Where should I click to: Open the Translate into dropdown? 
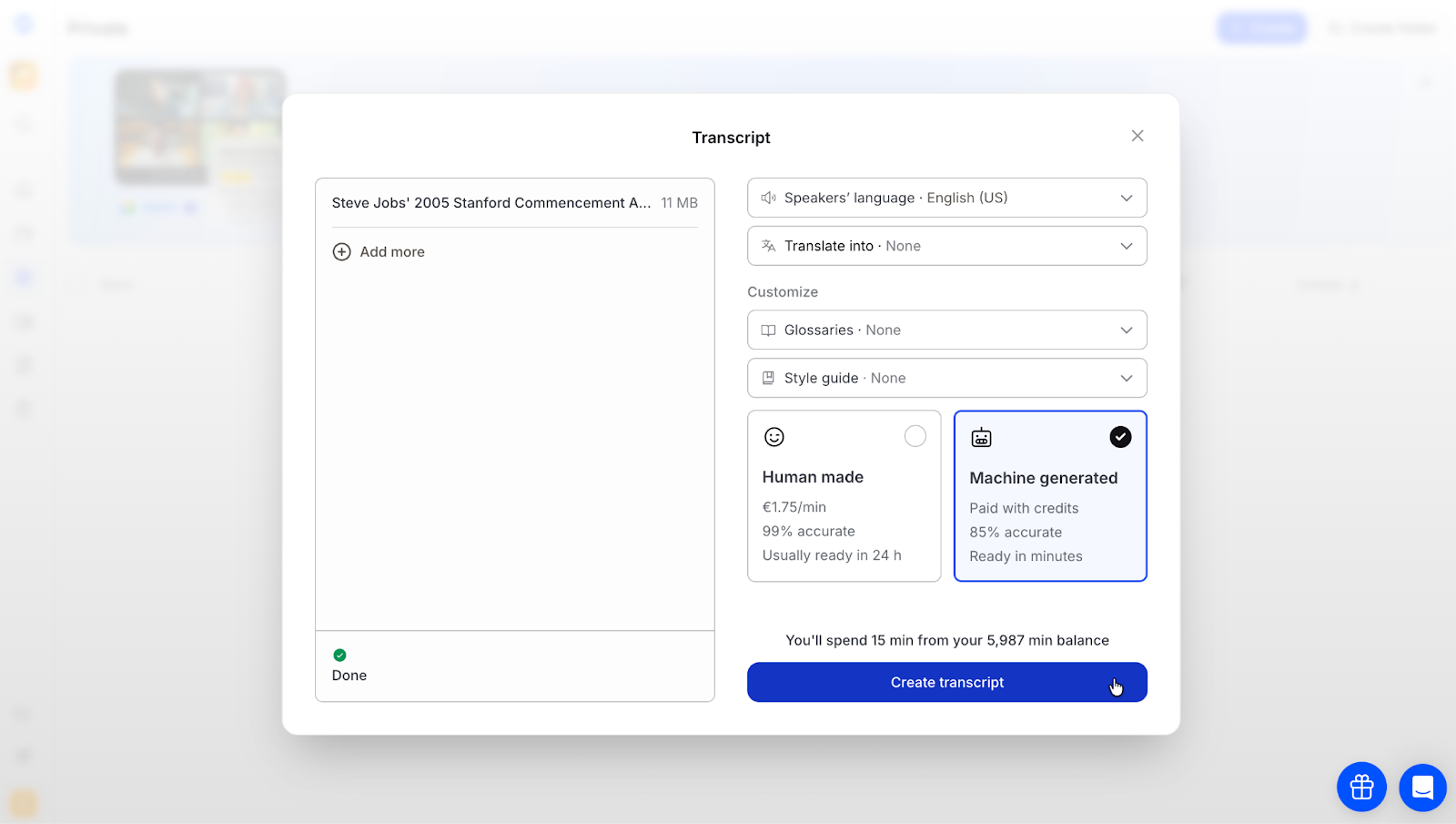(946, 246)
